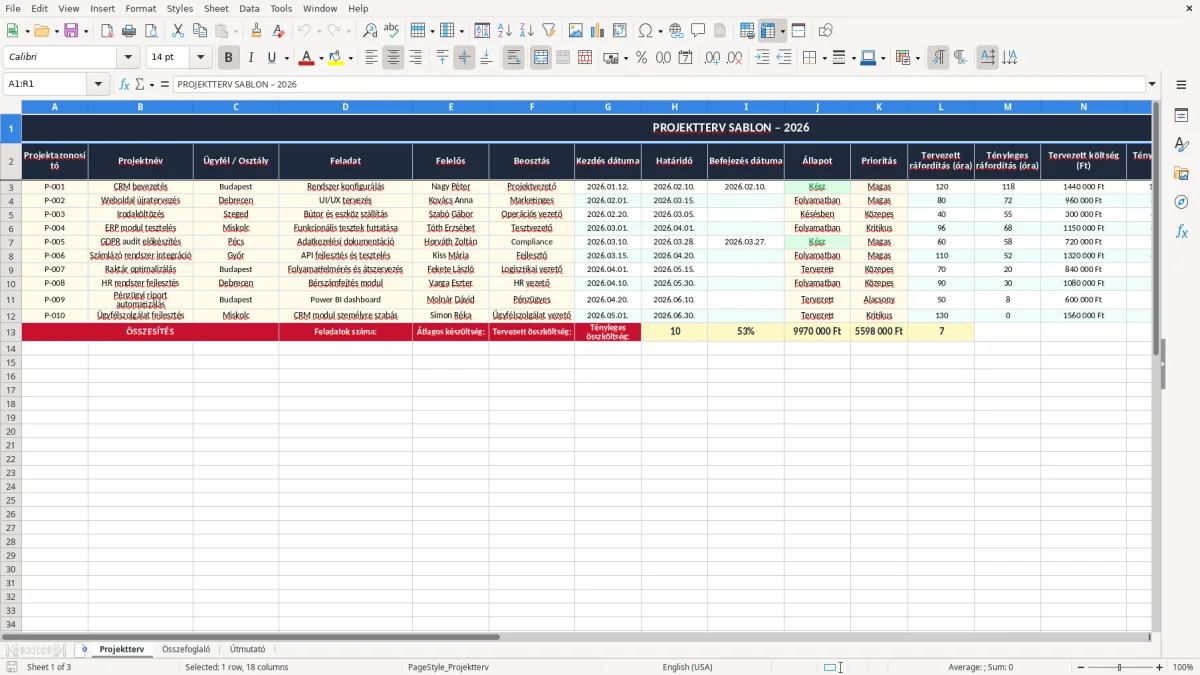Increase indent

762,58
